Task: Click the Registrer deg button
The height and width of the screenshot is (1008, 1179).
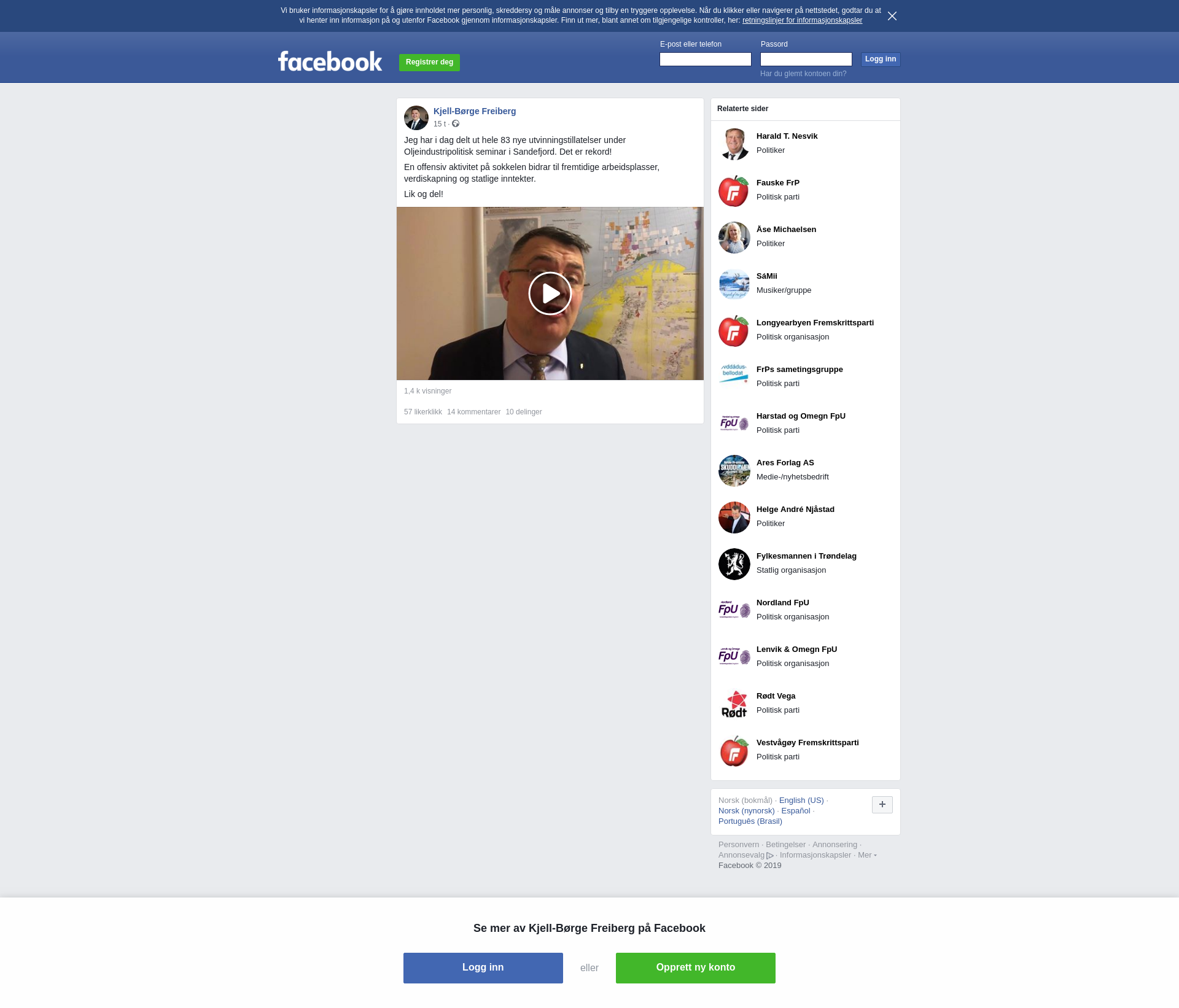Action: click(x=429, y=62)
